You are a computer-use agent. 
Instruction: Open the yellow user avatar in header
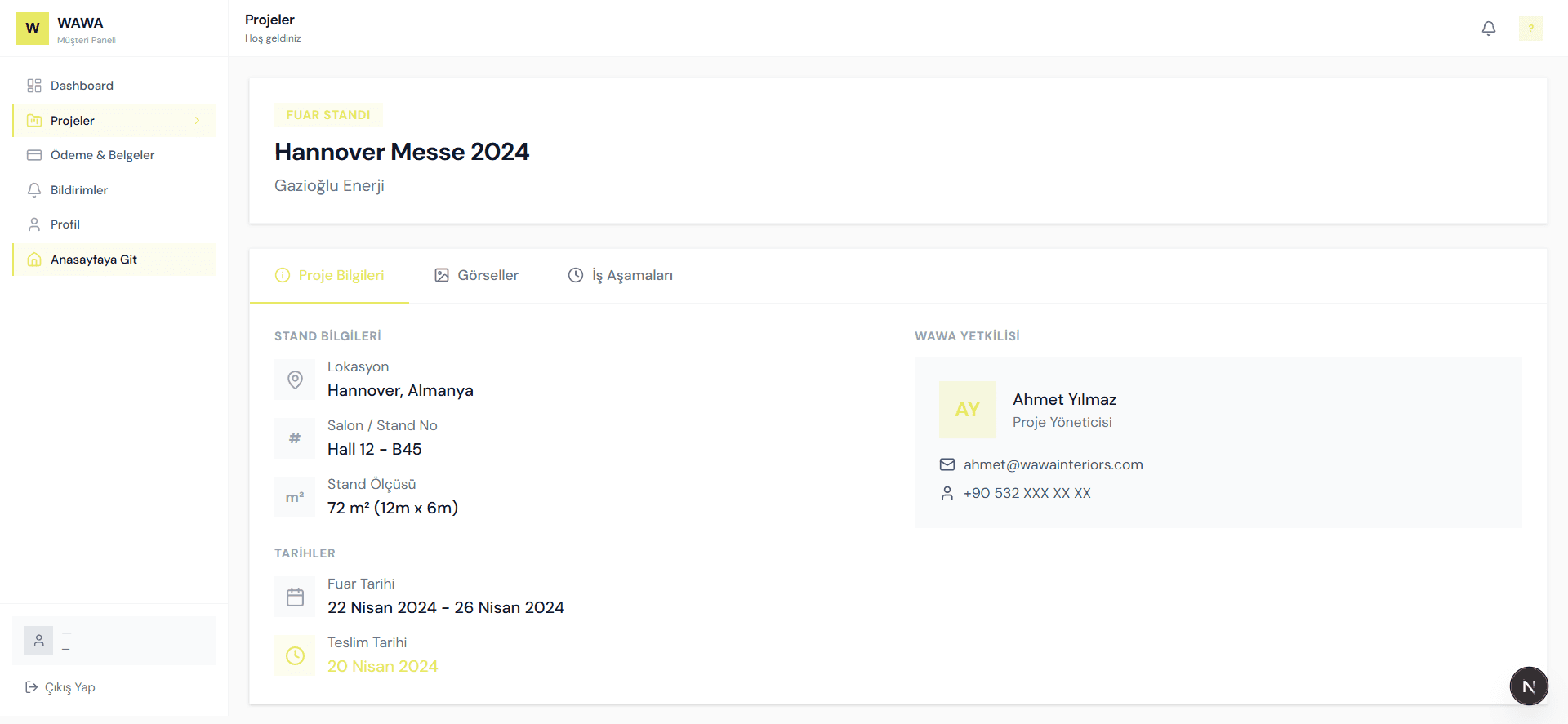(x=1530, y=29)
